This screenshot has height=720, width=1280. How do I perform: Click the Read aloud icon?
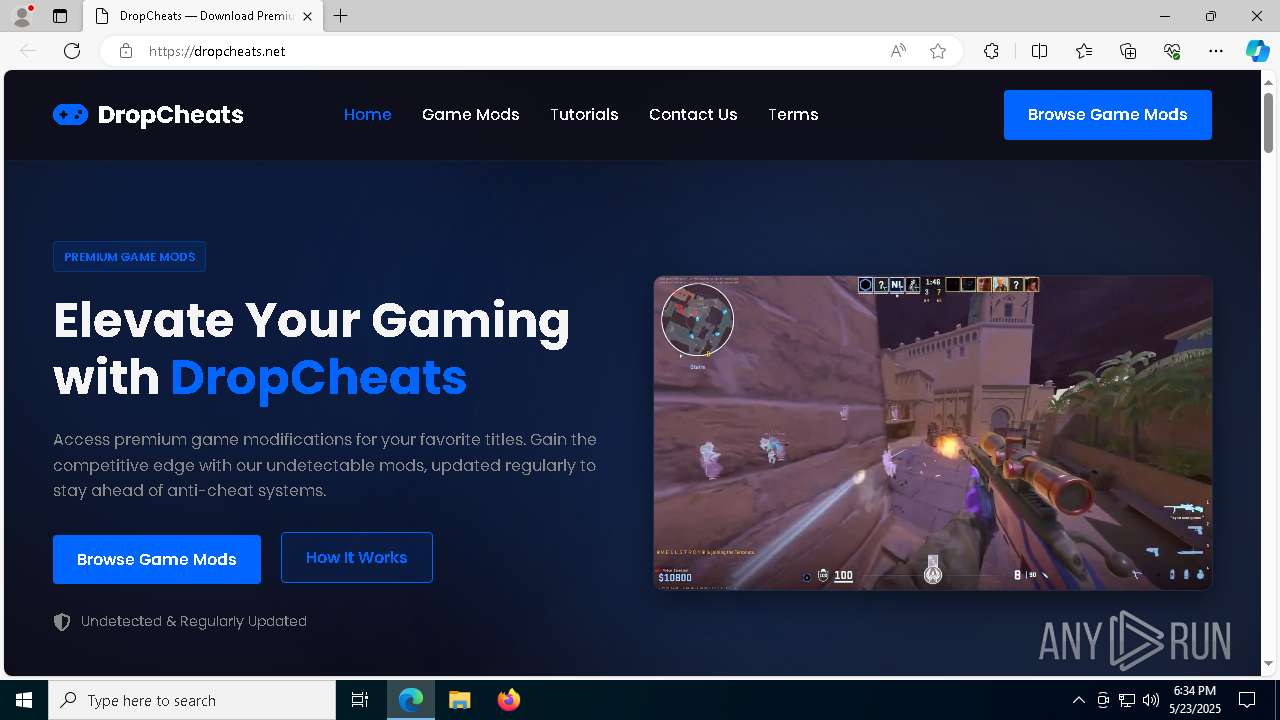click(x=898, y=51)
